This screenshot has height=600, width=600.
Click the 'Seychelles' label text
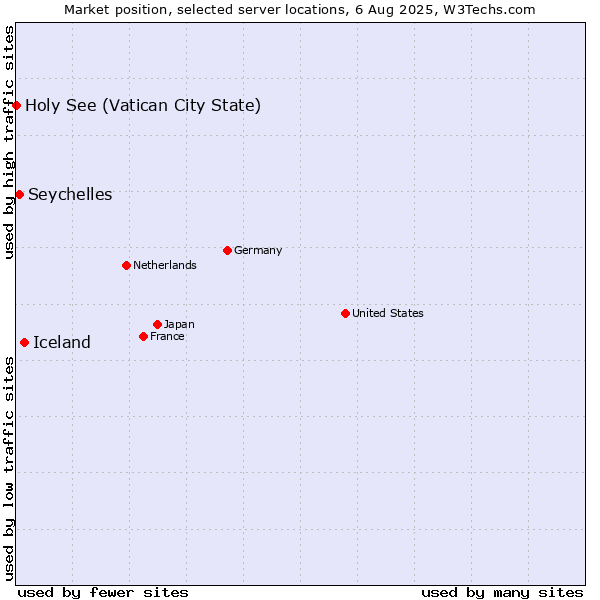tap(70, 195)
